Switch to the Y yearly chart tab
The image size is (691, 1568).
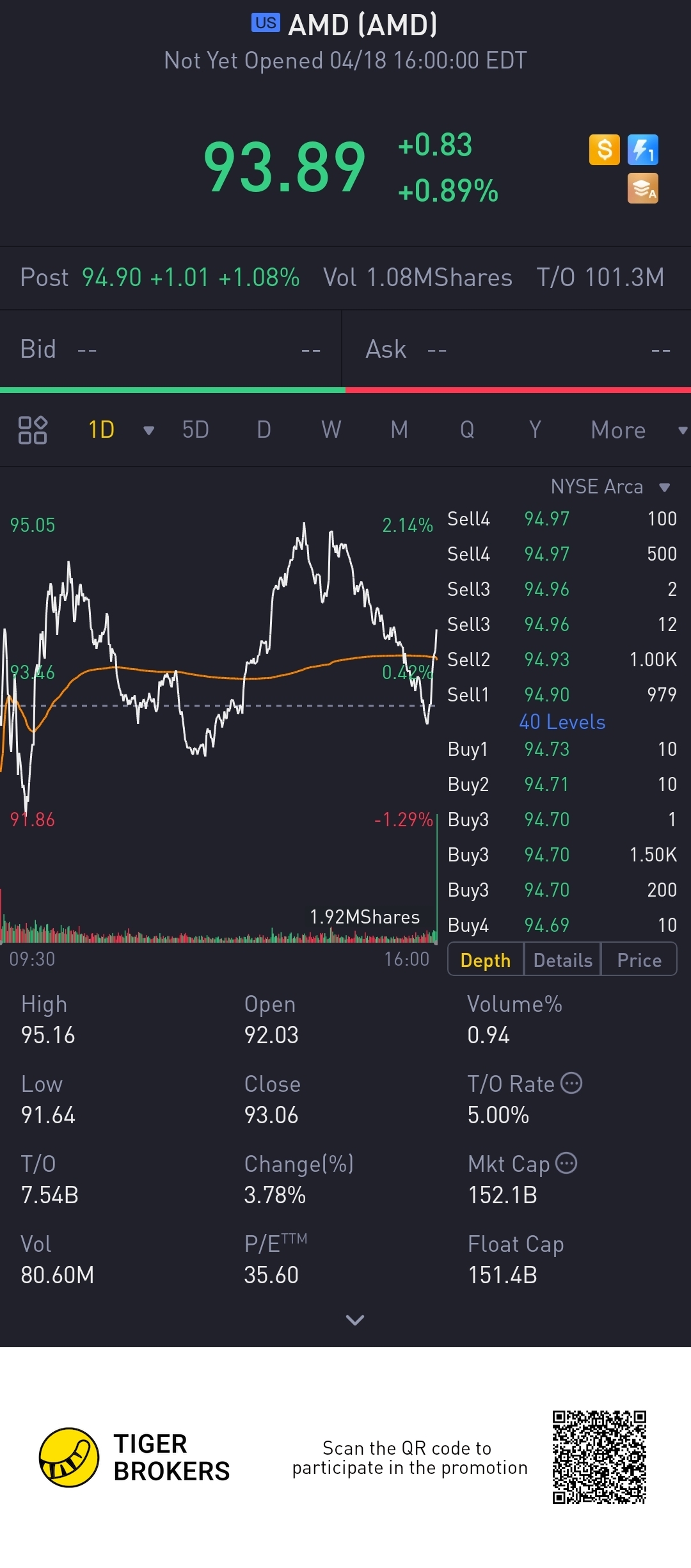535,430
